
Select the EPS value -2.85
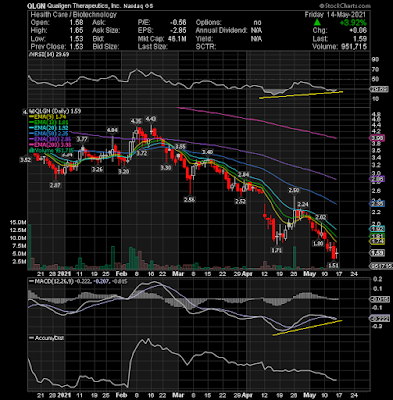tap(177, 31)
